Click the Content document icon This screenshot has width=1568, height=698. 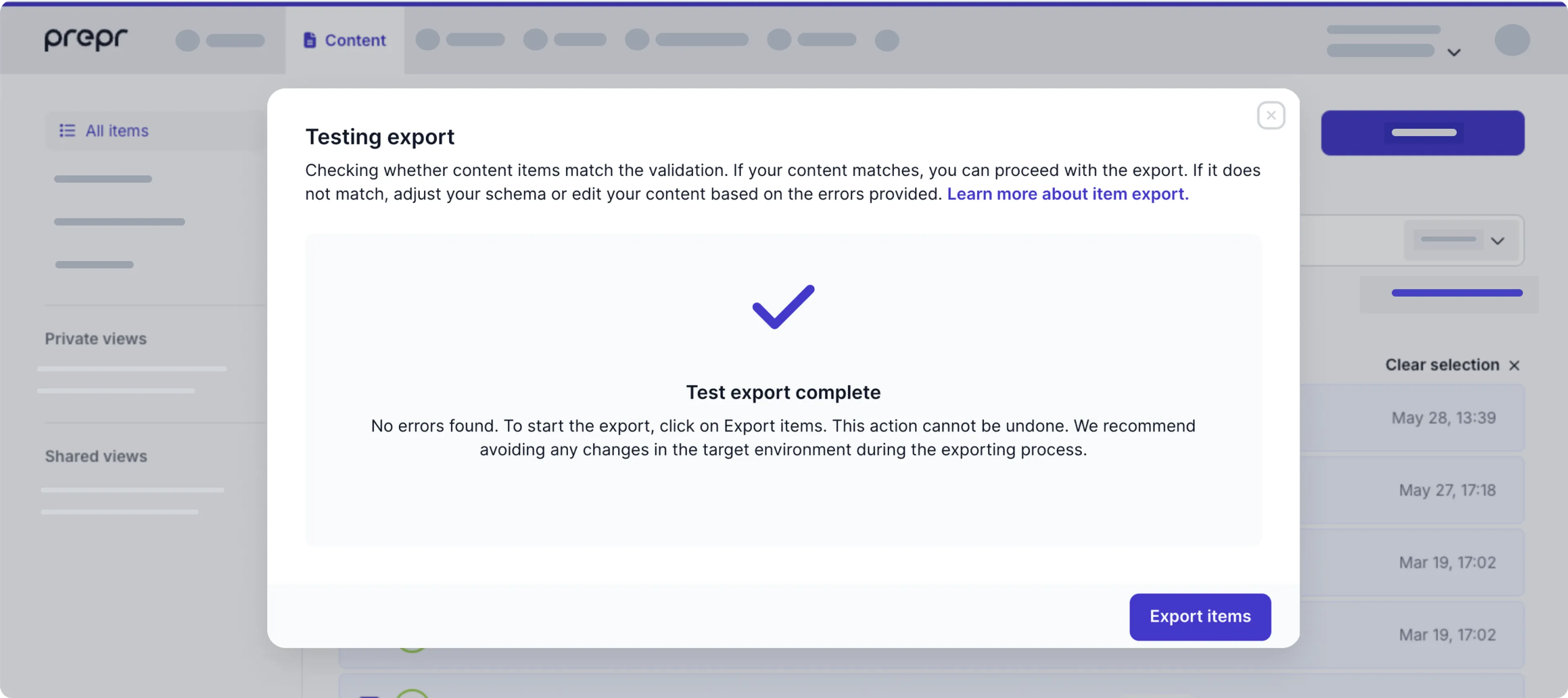[310, 40]
